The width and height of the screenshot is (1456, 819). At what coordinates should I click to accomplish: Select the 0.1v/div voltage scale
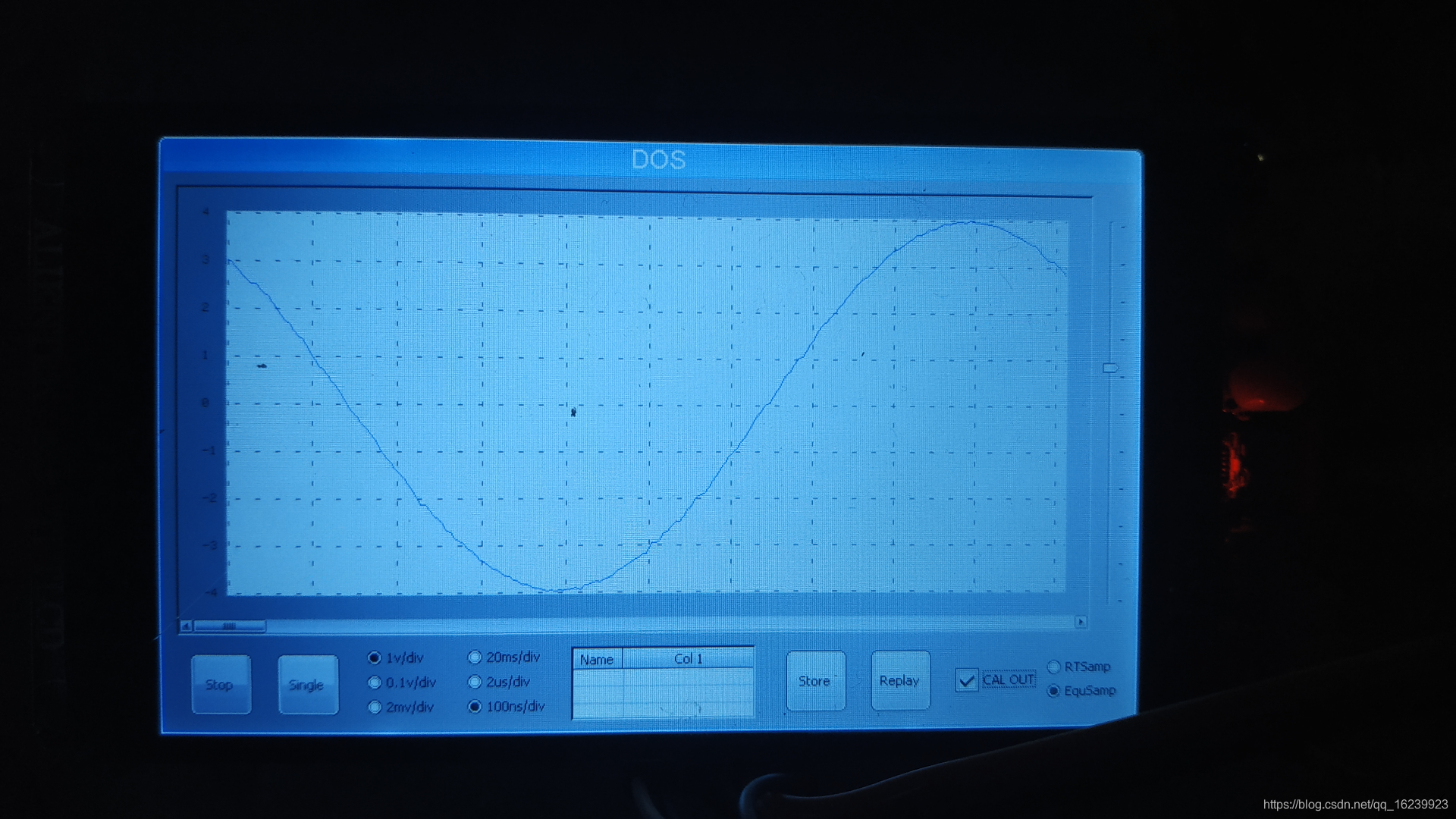[375, 682]
